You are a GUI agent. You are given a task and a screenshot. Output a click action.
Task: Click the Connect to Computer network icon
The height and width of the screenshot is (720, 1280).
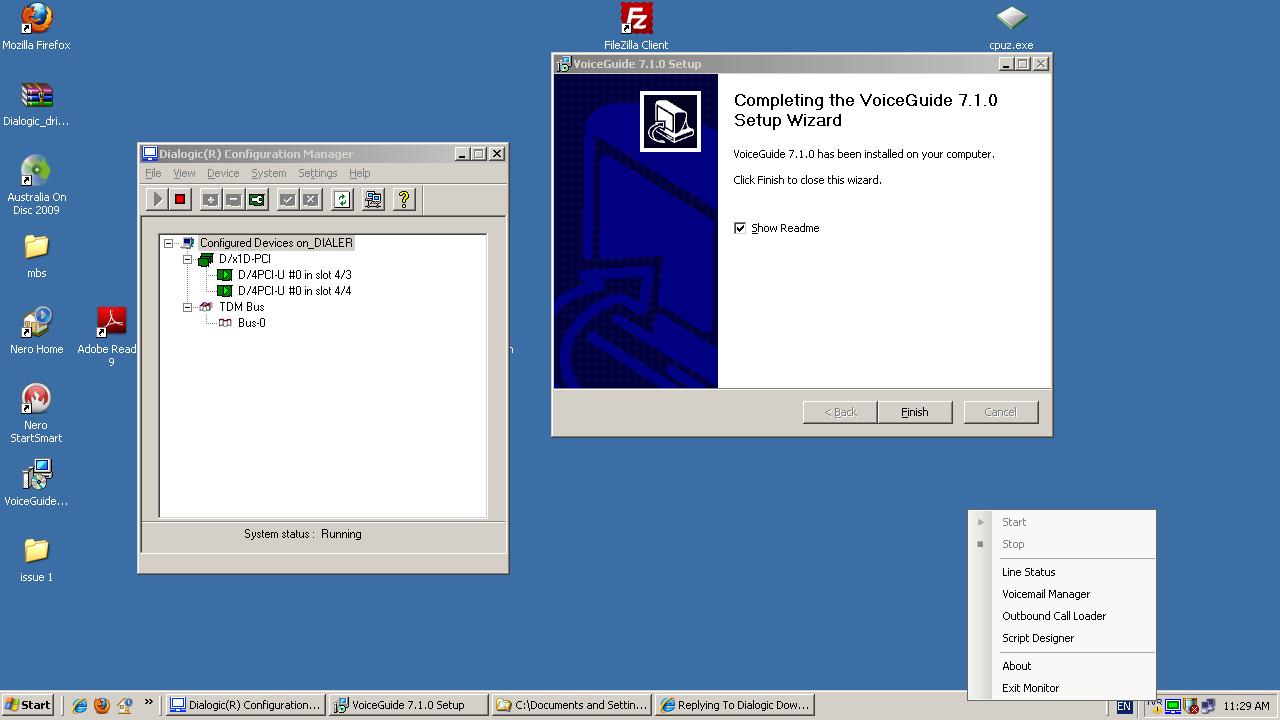click(x=373, y=200)
